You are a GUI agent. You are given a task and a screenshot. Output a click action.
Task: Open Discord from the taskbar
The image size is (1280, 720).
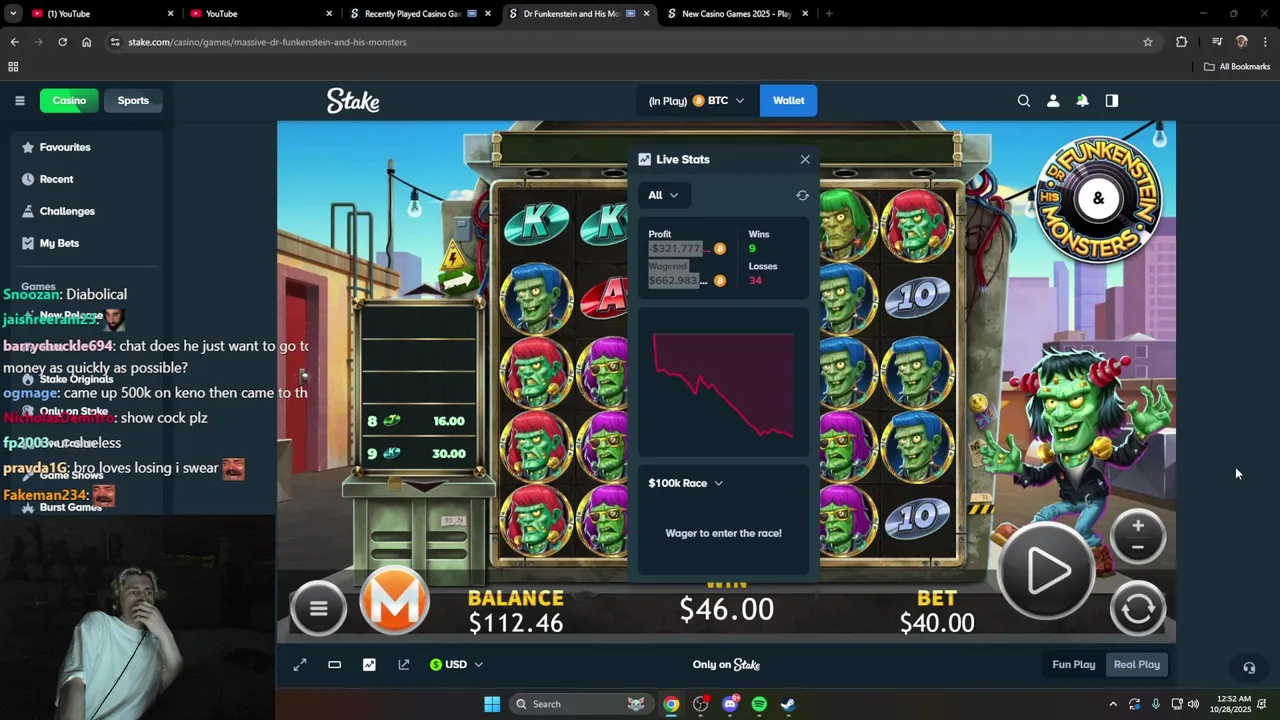pos(730,704)
